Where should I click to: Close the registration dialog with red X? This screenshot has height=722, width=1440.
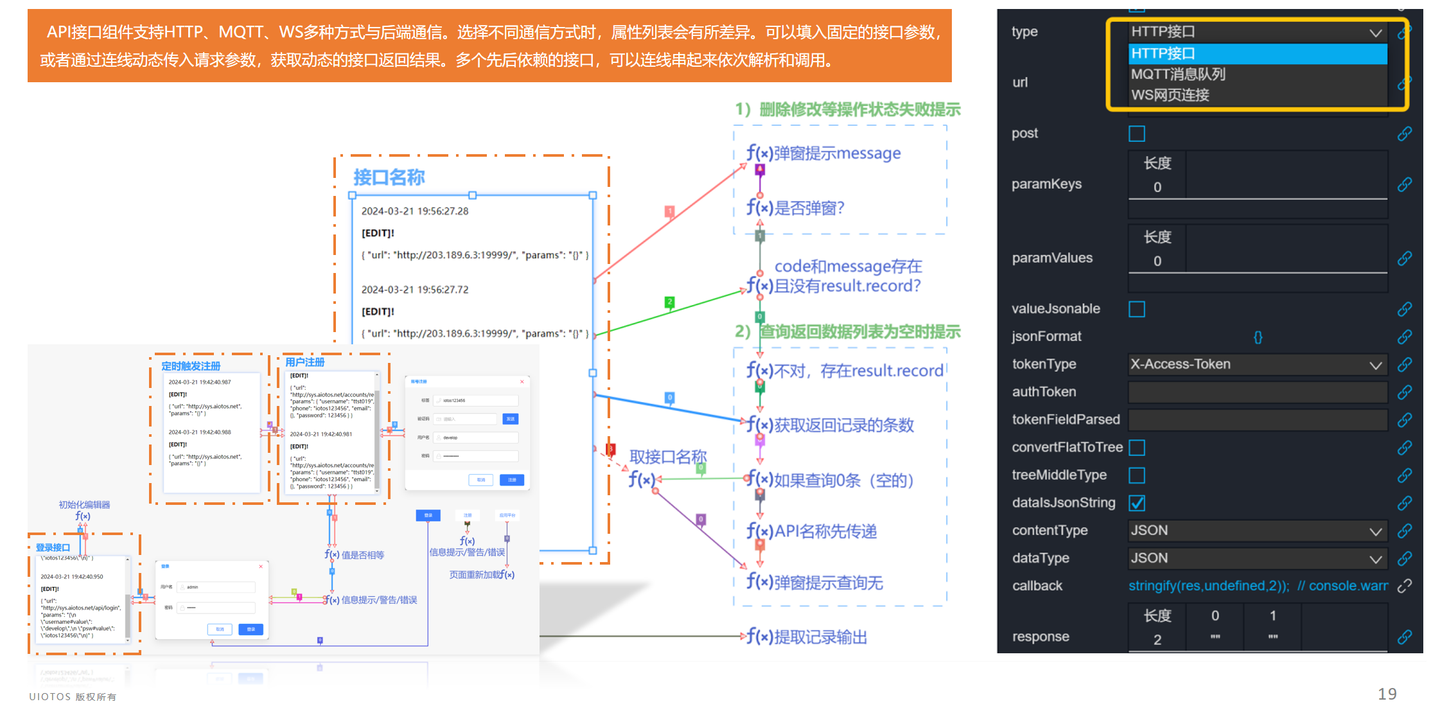click(522, 382)
